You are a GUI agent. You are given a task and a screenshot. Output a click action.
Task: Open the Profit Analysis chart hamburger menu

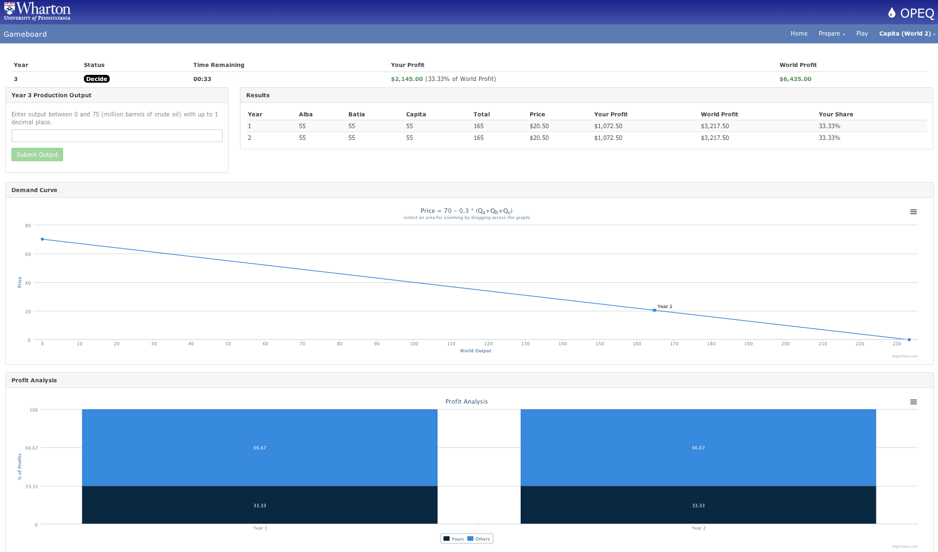pos(913,402)
